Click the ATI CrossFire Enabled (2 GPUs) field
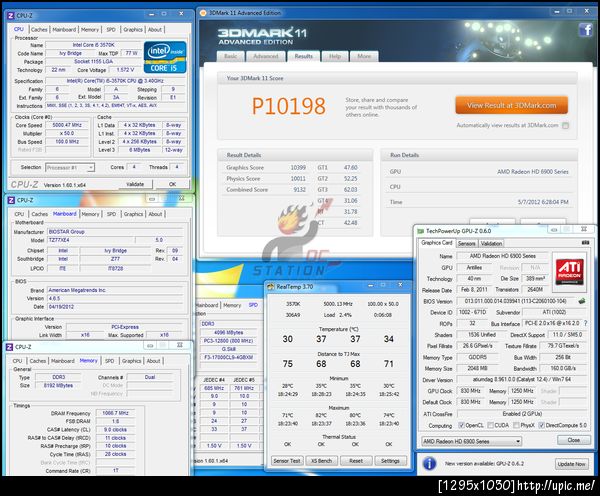 pos(522,414)
